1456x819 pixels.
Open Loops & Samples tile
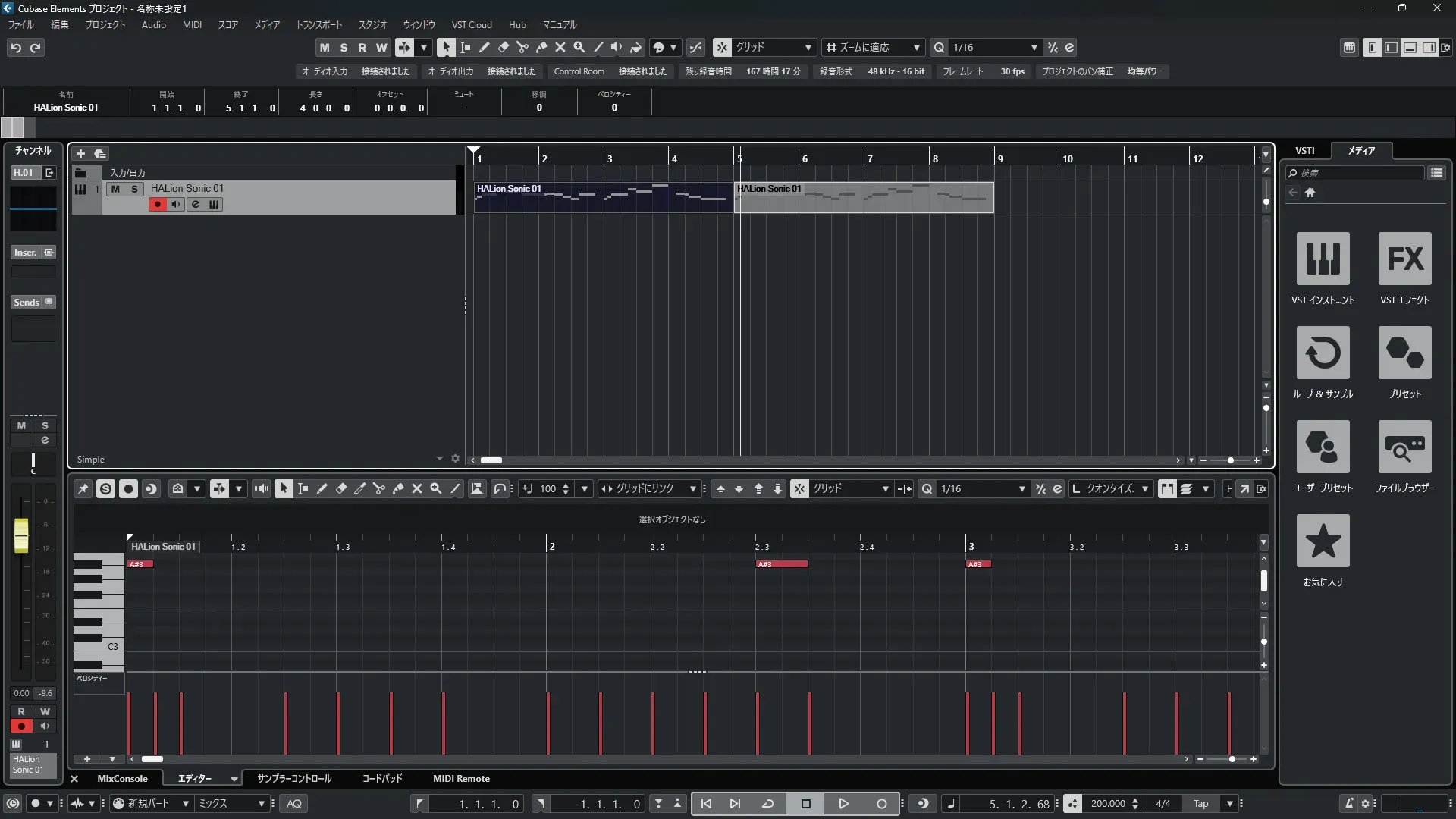(1323, 353)
